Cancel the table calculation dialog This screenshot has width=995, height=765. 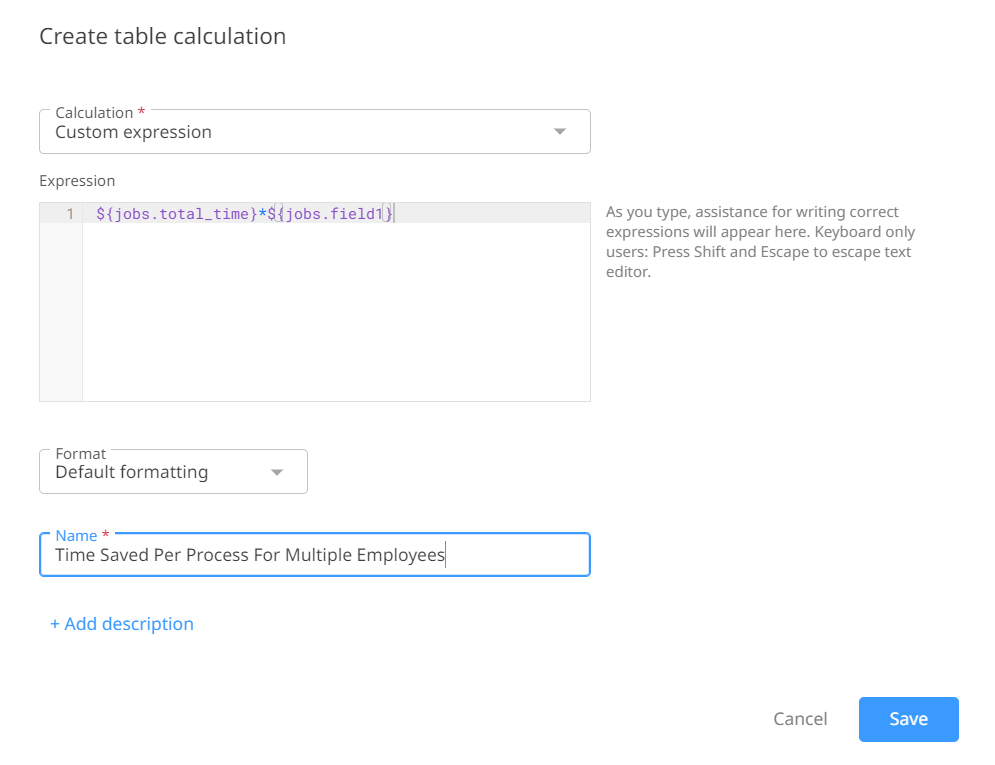point(800,719)
